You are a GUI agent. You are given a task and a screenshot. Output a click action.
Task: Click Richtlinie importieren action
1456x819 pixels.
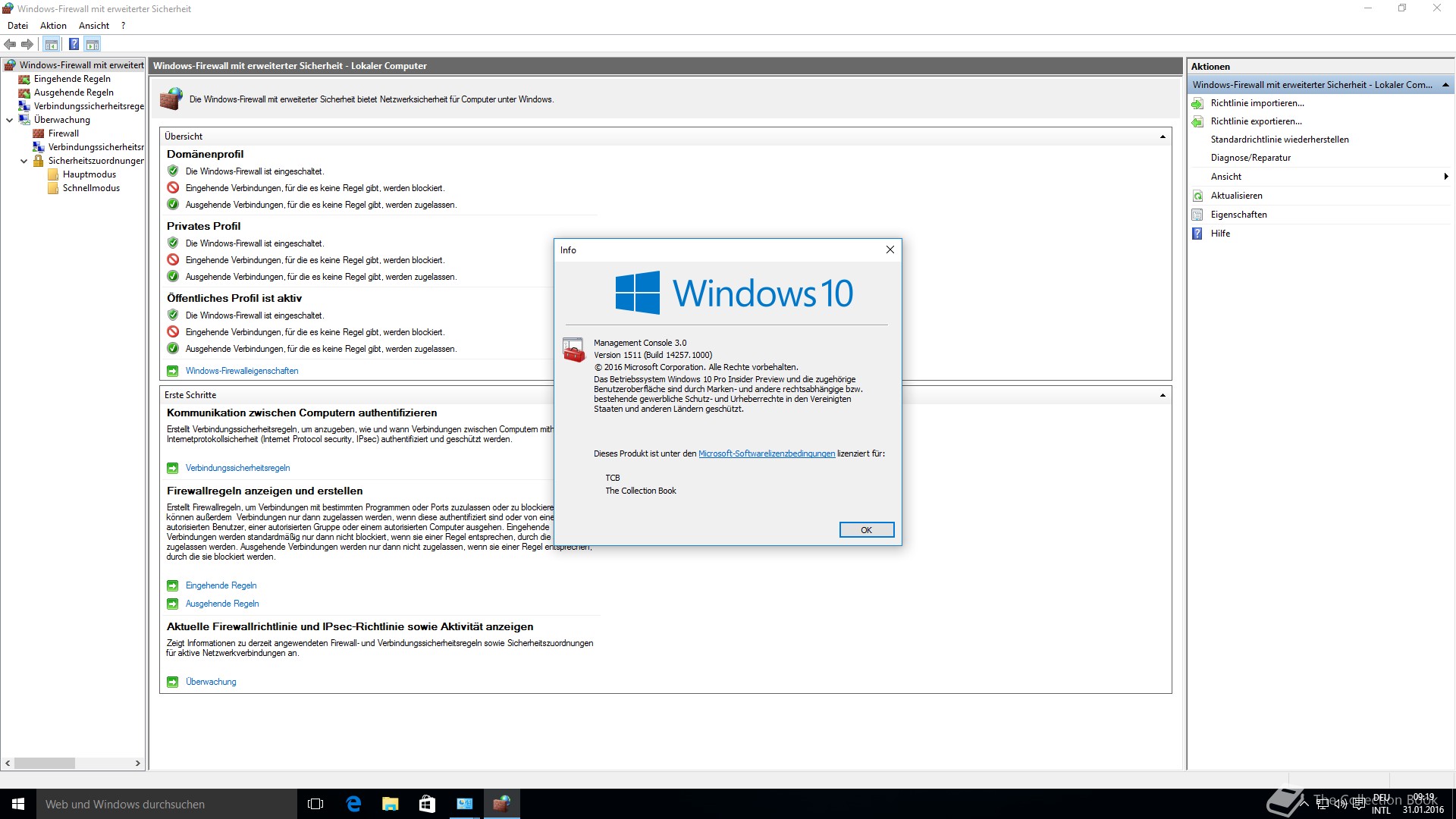(x=1257, y=103)
